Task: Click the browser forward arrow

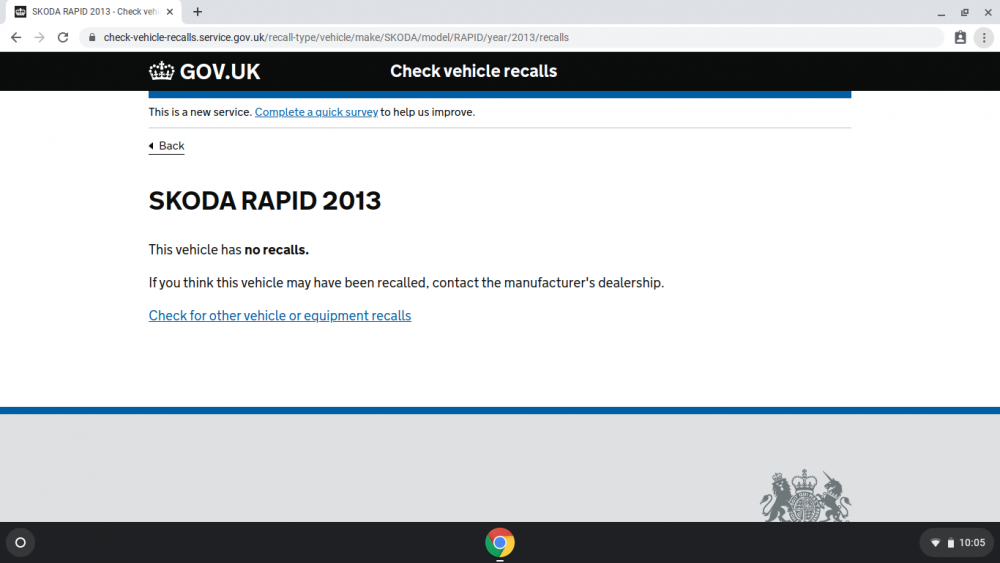Action: click(40, 38)
